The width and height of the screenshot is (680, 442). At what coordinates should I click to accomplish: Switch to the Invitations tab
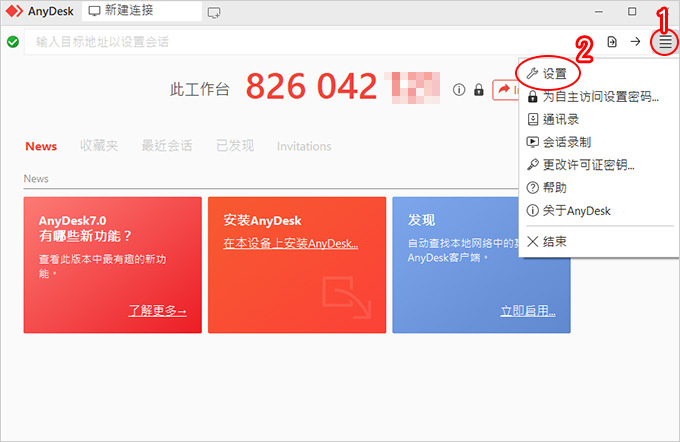click(x=304, y=146)
